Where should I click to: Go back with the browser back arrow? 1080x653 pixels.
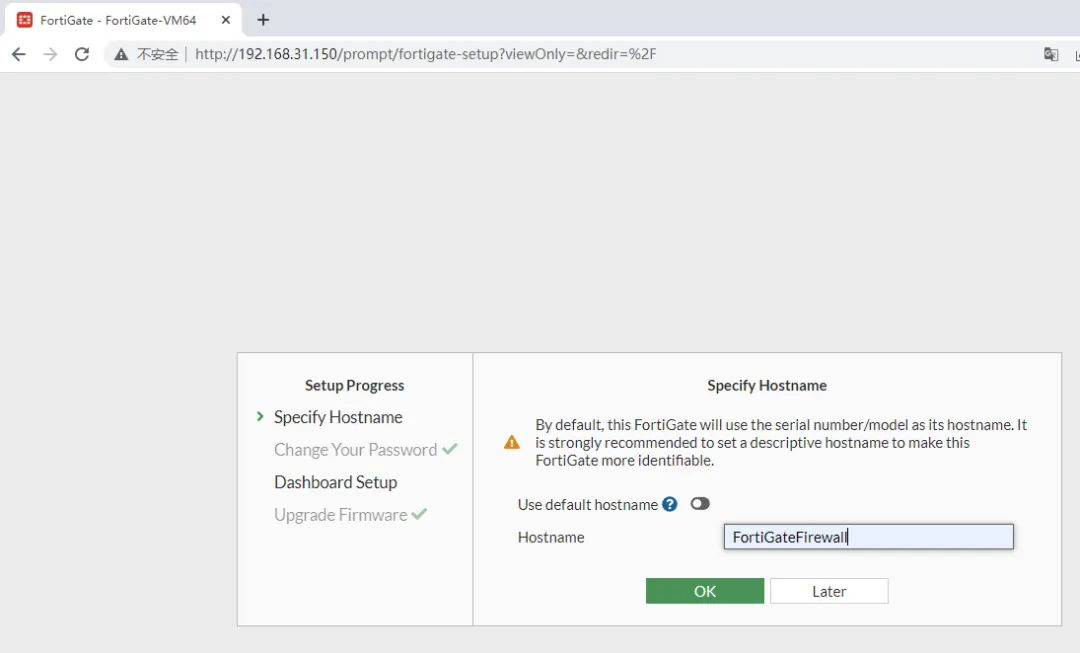19,54
